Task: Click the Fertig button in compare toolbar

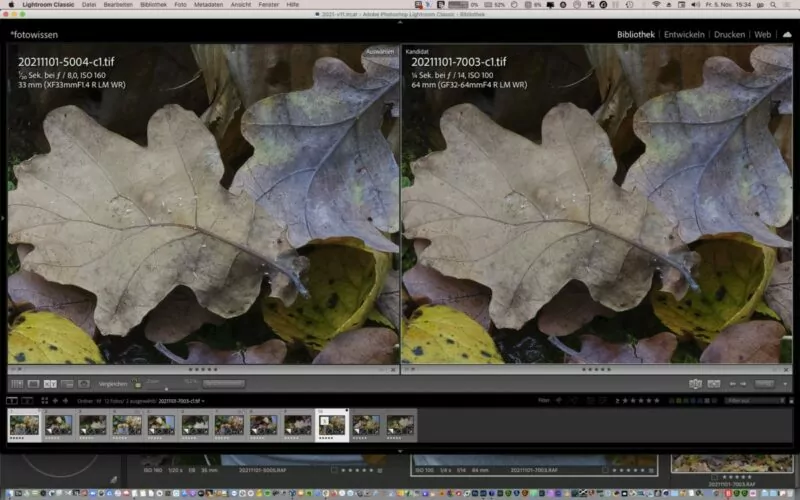Action: (x=764, y=384)
